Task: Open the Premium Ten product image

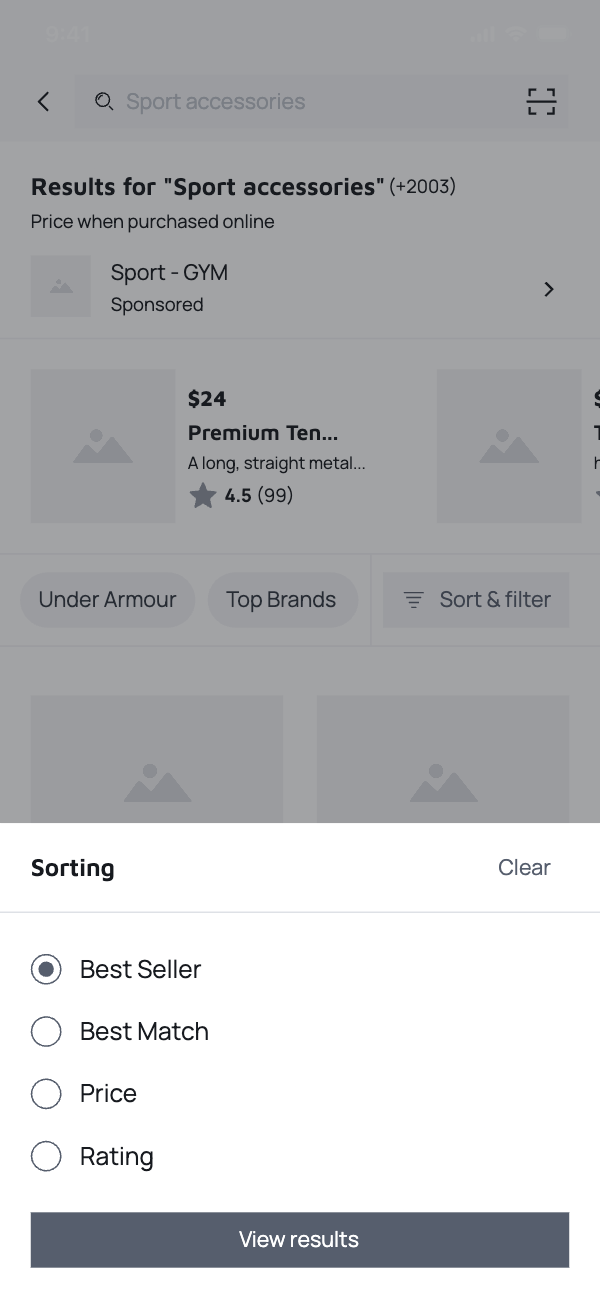Action: (x=103, y=446)
